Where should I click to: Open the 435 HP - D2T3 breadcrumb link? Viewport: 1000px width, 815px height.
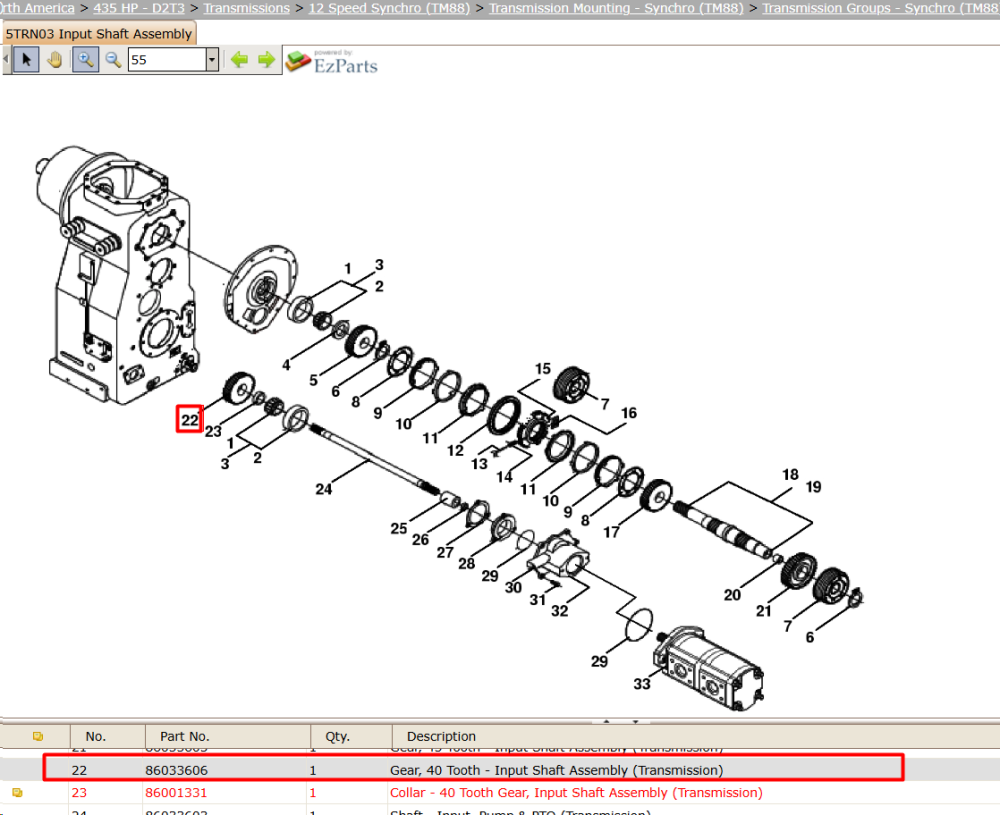point(139,8)
